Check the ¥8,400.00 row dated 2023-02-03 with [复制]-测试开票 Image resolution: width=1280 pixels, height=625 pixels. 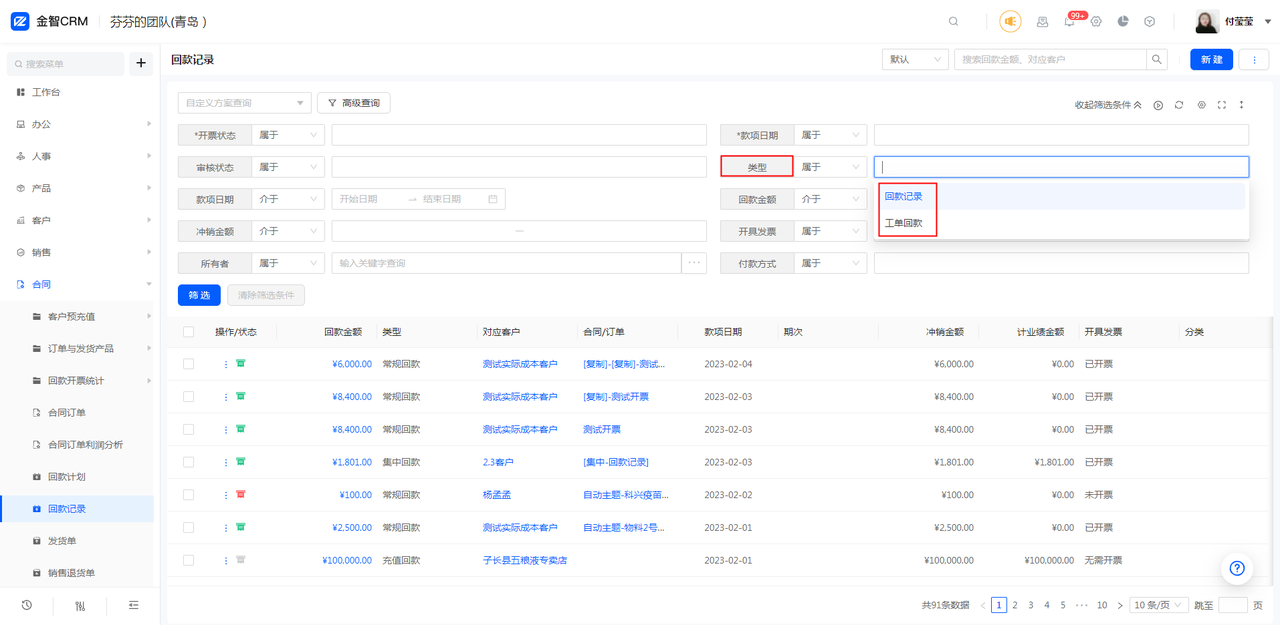click(x=188, y=397)
